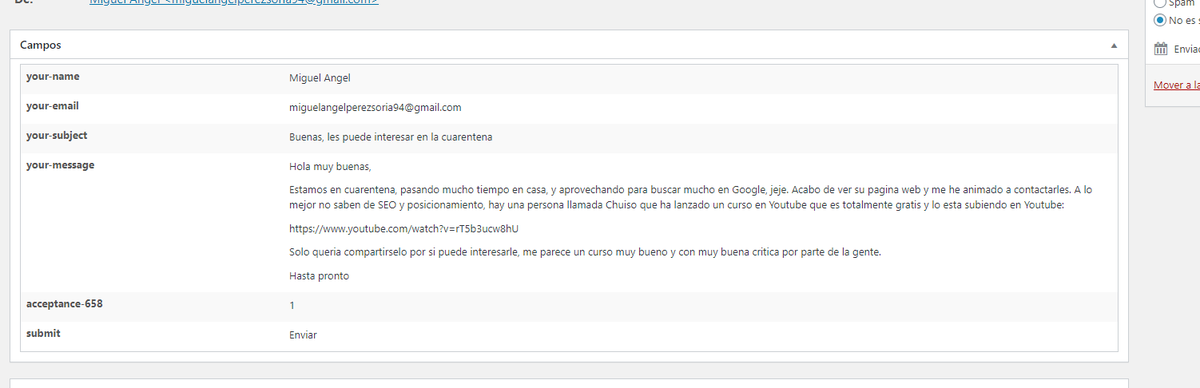Click the 'Hola muy buenas,' line
1200x388 pixels.
click(x=330, y=166)
